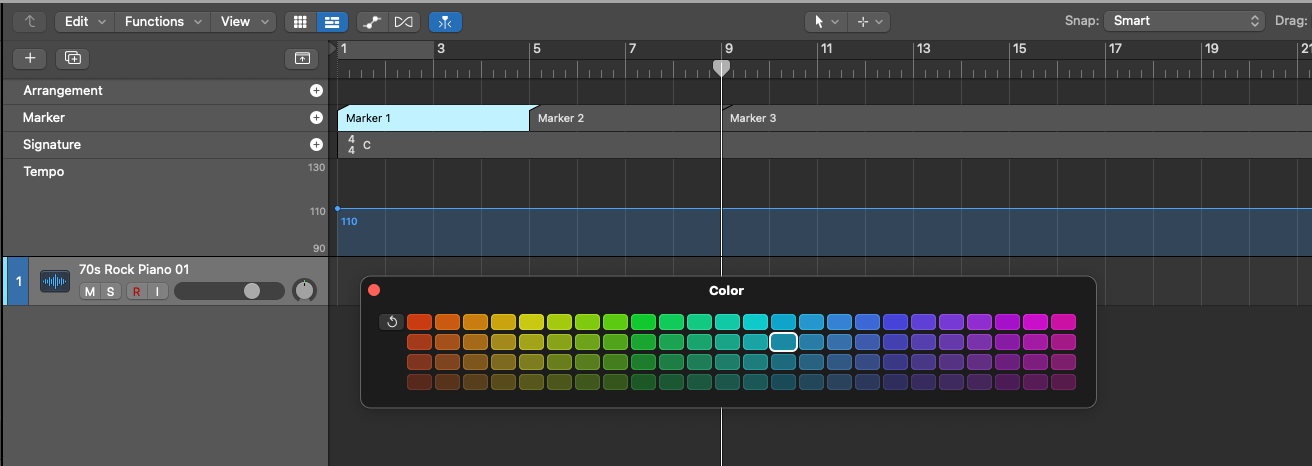
Task: Add a marker using Marker plus icon
Action: point(316,117)
